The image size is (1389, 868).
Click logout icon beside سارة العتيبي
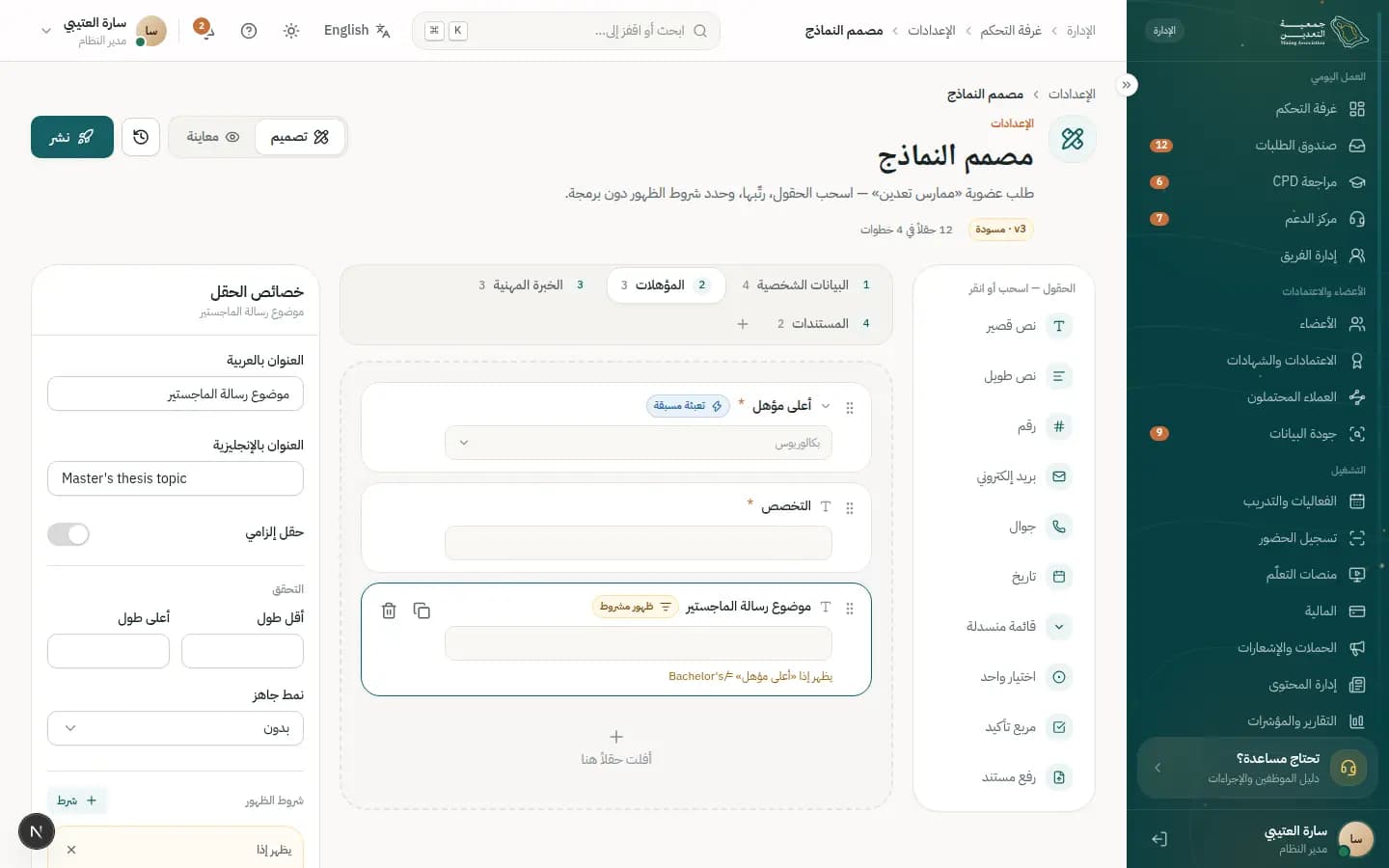(1159, 839)
